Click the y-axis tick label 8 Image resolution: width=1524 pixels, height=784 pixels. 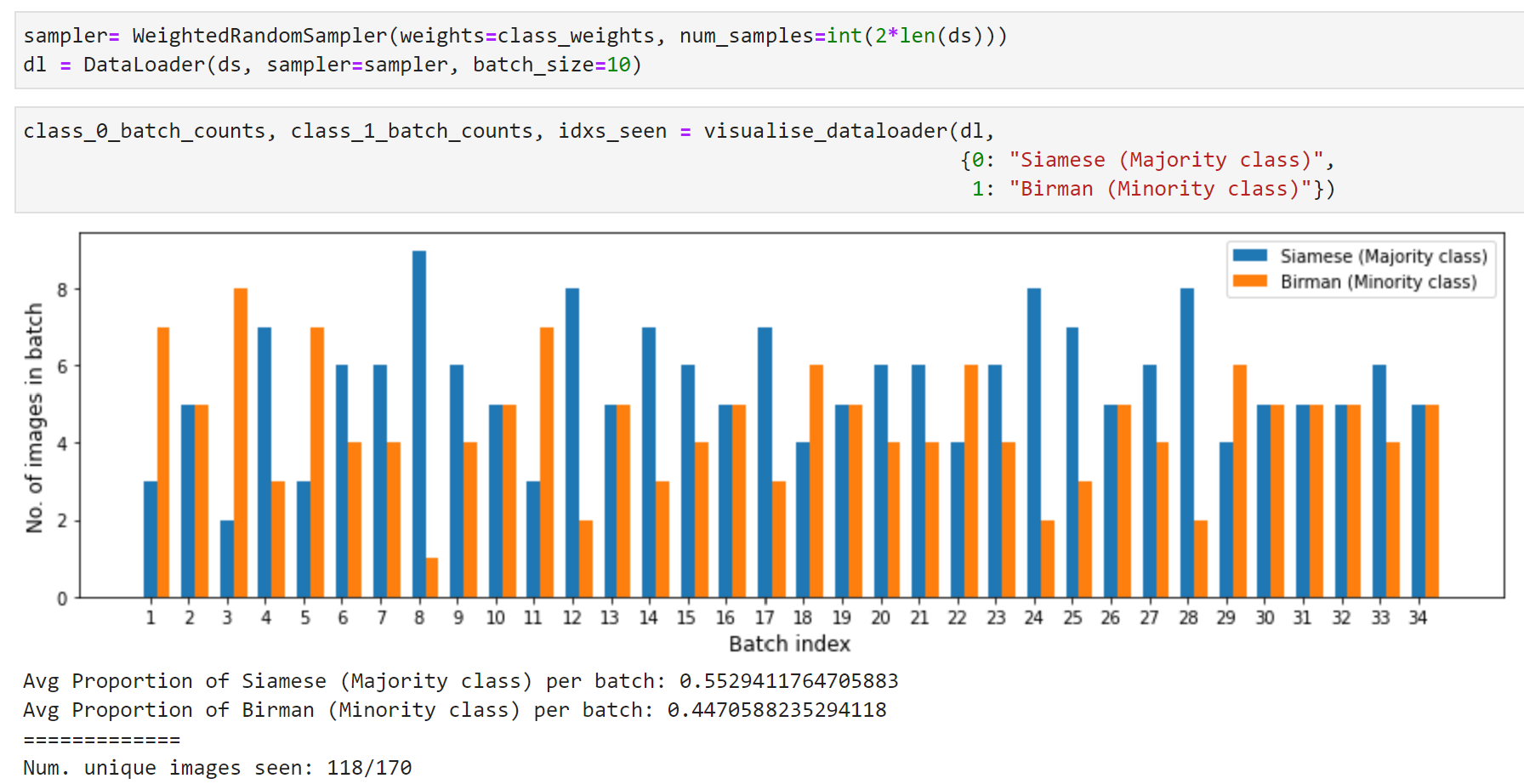(62, 290)
